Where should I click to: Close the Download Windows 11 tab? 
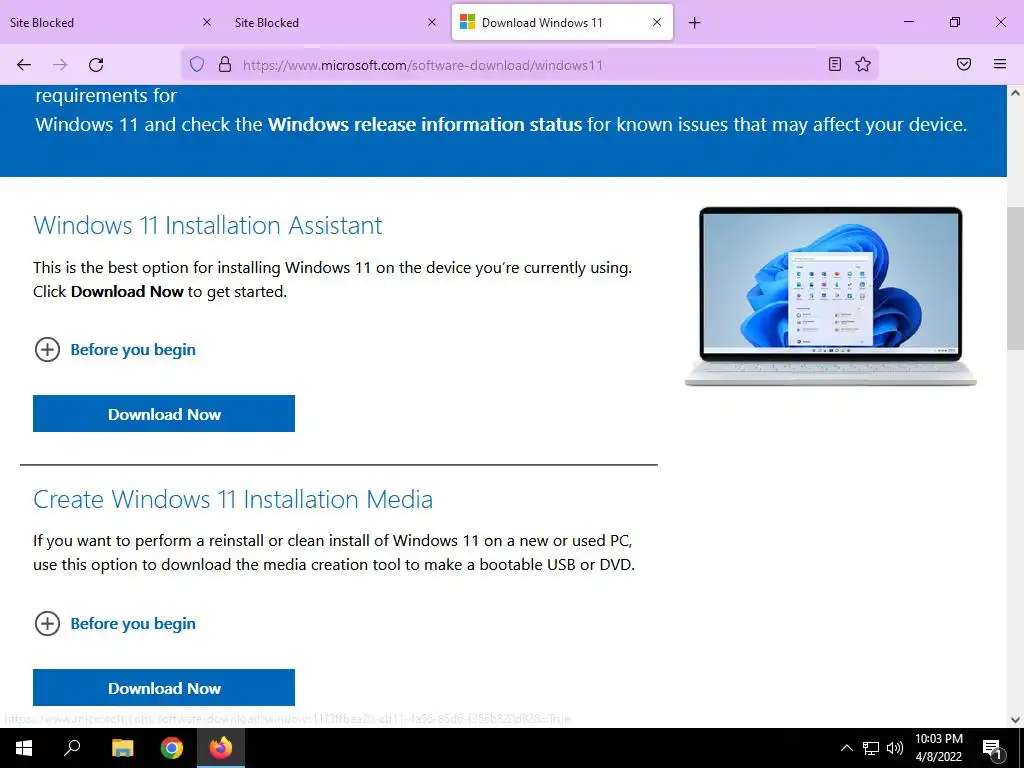pyautogui.click(x=657, y=22)
